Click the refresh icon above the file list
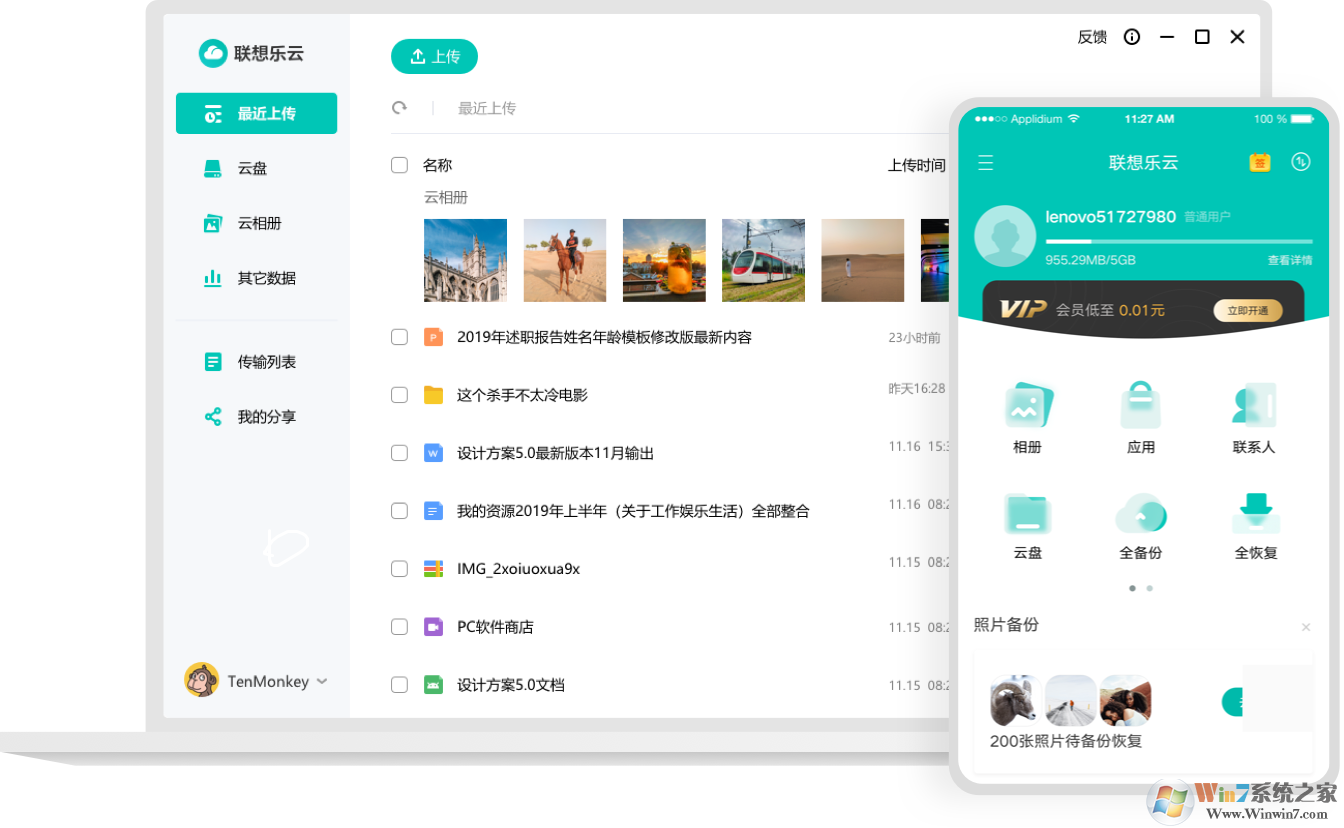This screenshot has height=828, width=1344. tap(400, 107)
